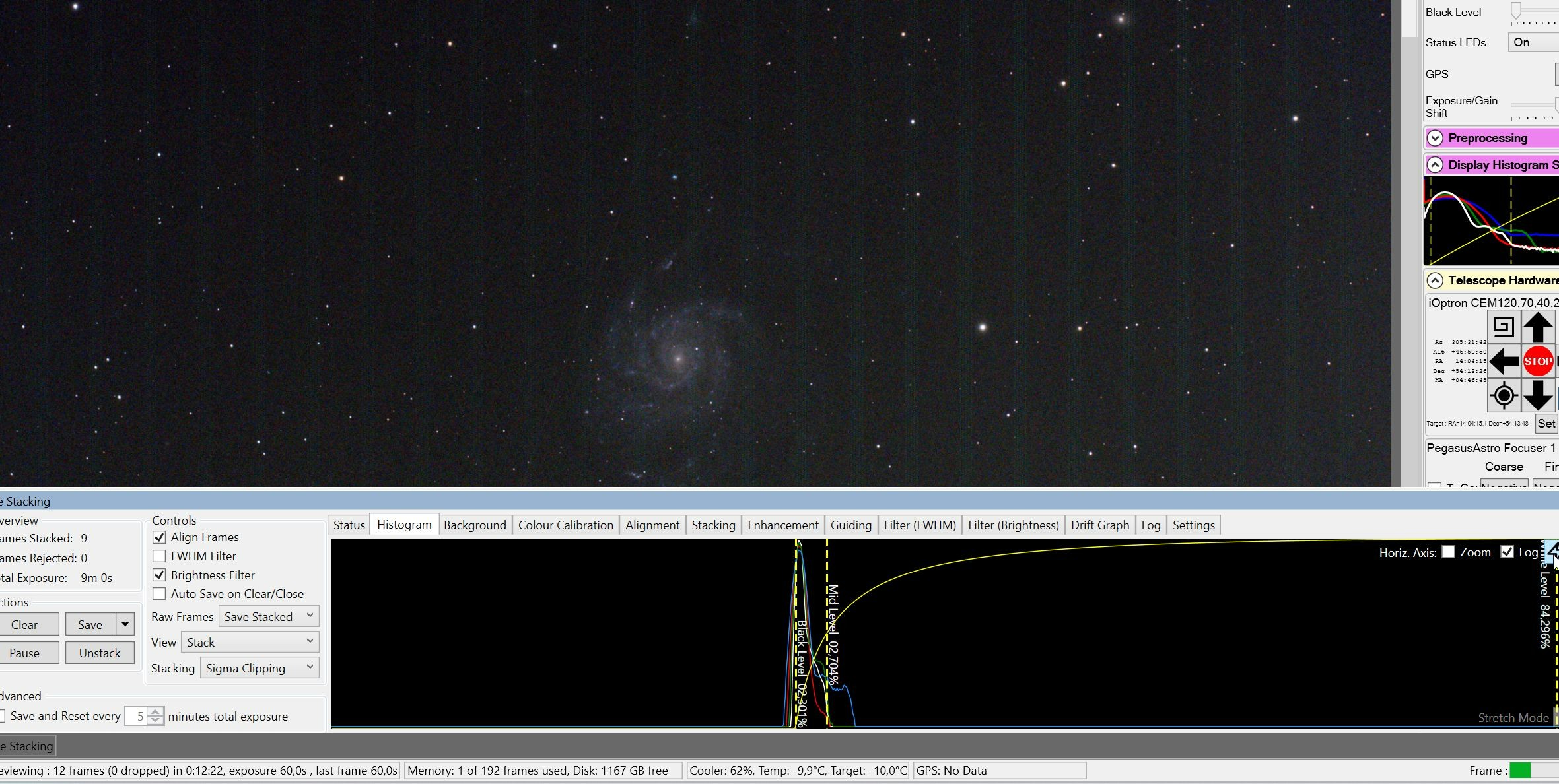Adjust the Black Level slider

coord(1516,11)
